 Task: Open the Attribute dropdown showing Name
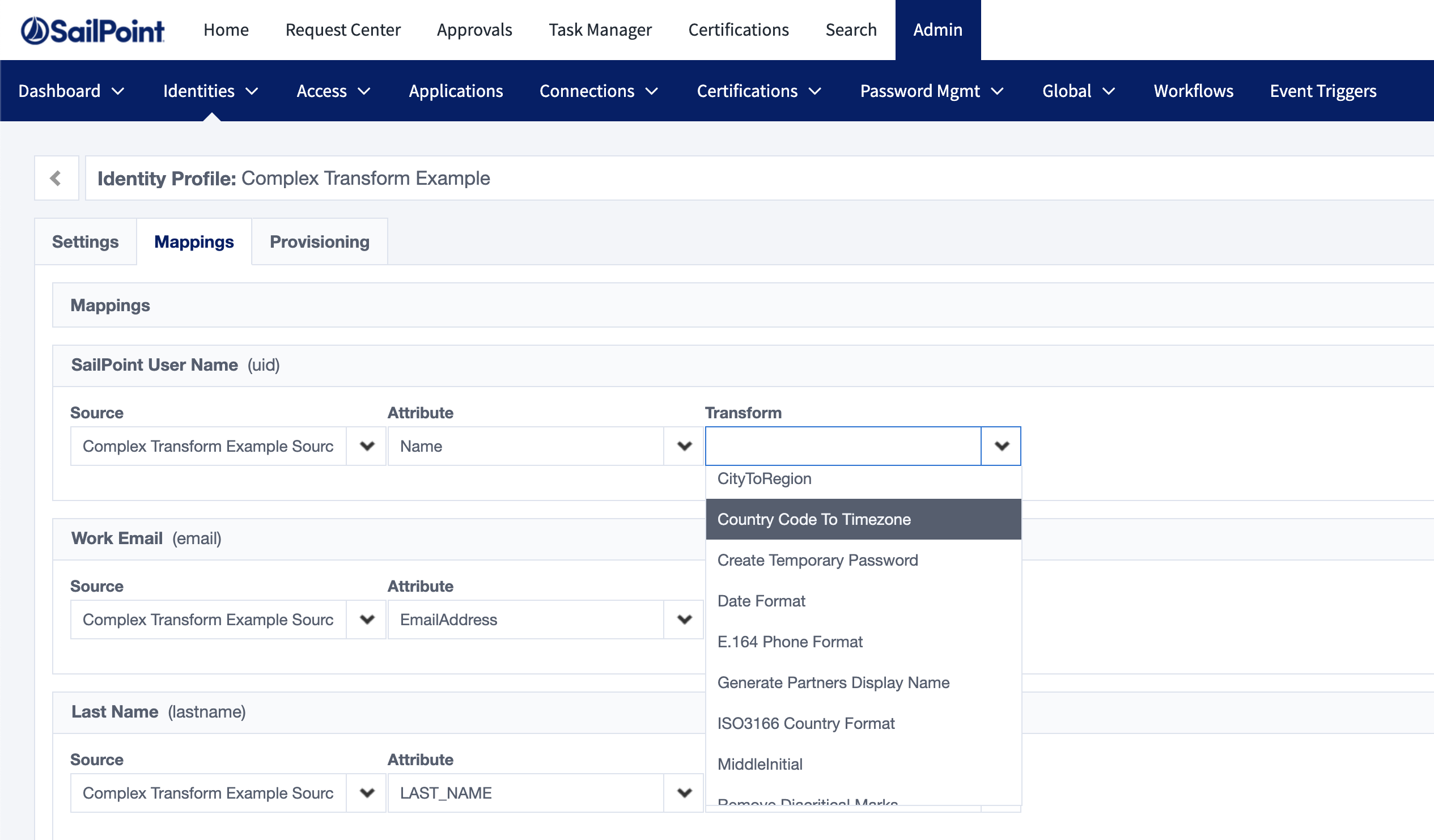(x=683, y=446)
